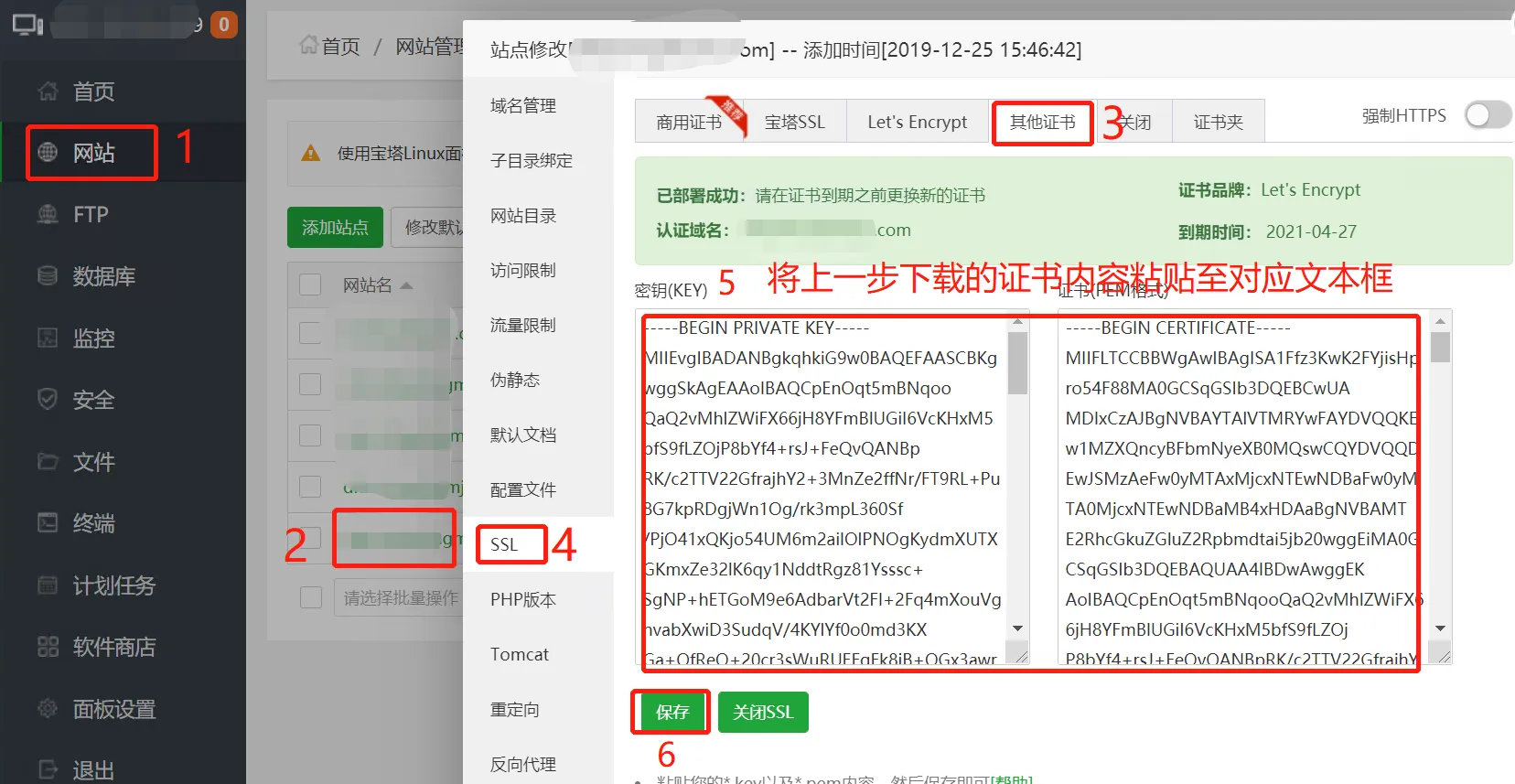
Task: Click the warning triangle icon in the notice
Action: (x=311, y=153)
